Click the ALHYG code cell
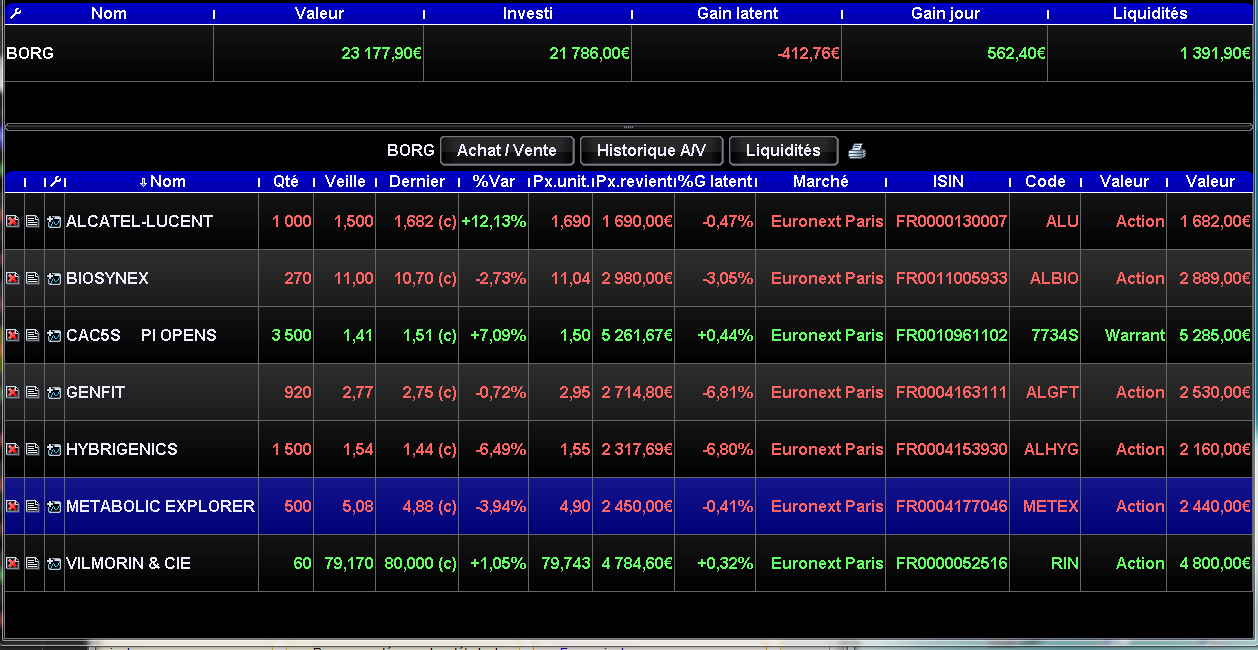The height and width of the screenshot is (650, 1258). (1051, 449)
